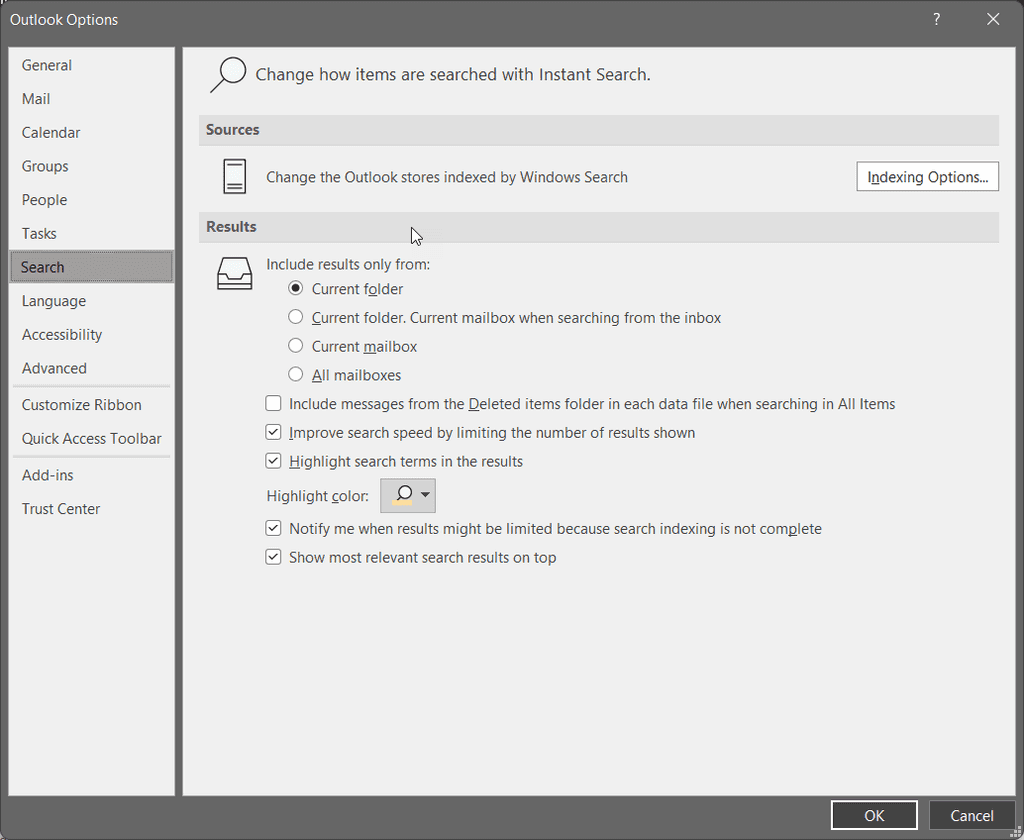Choose the All mailboxes option
The height and width of the screenshot is (840, 1024).
click(x=296, y=374)
